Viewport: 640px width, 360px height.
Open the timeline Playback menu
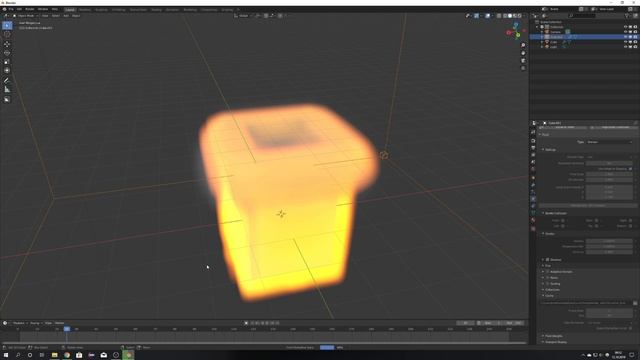[18, 323]
